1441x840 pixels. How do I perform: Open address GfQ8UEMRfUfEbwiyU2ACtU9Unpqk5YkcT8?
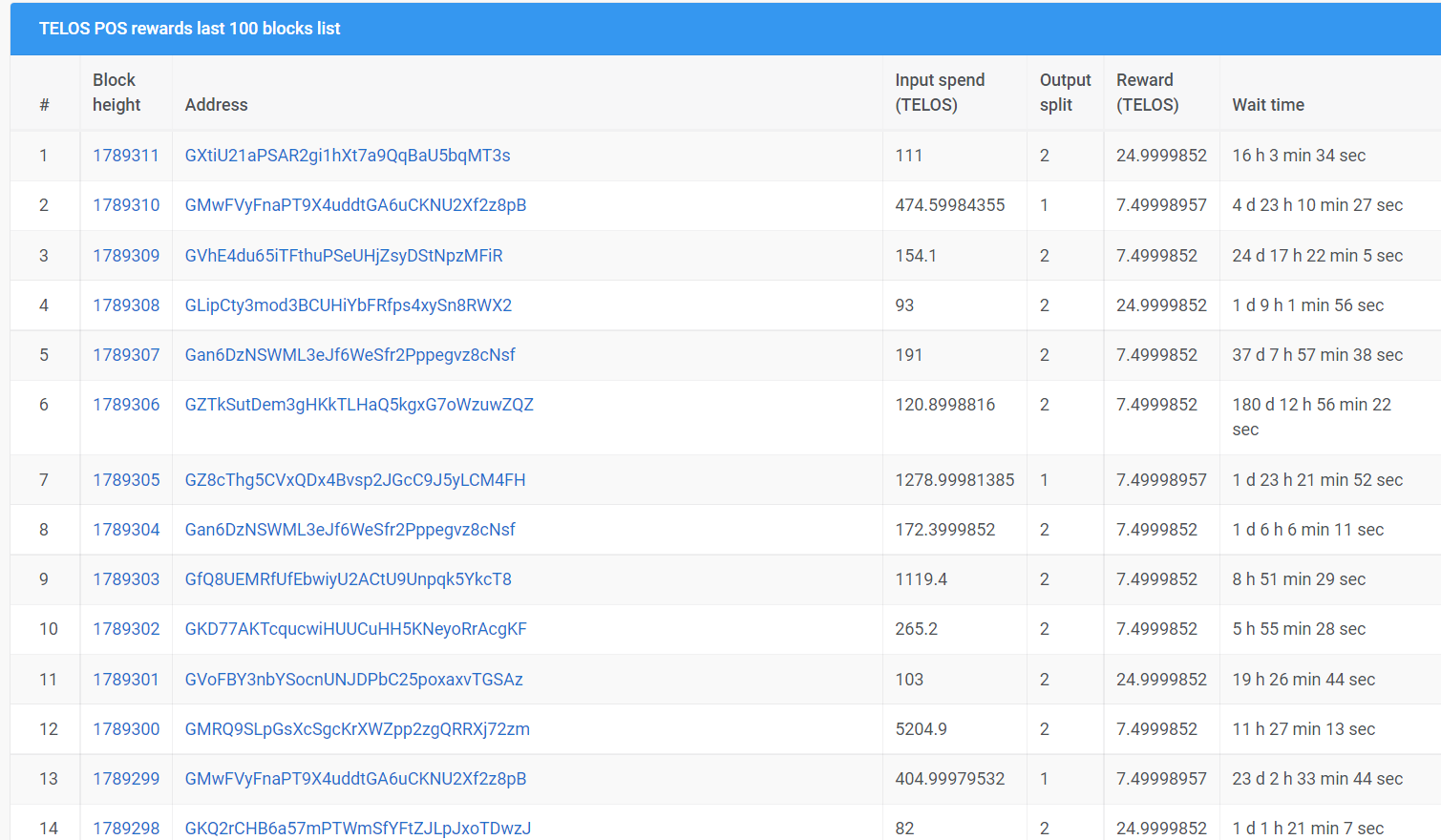coord(349,579)
